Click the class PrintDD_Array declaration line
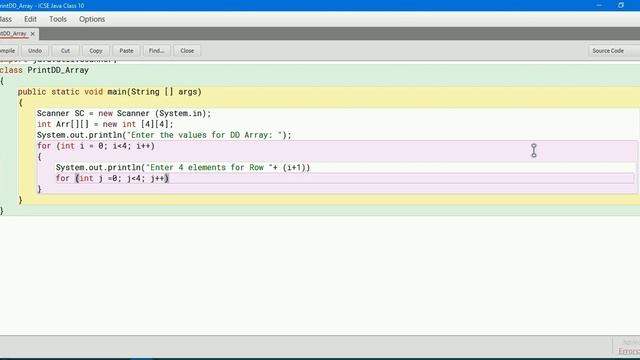 44,70
